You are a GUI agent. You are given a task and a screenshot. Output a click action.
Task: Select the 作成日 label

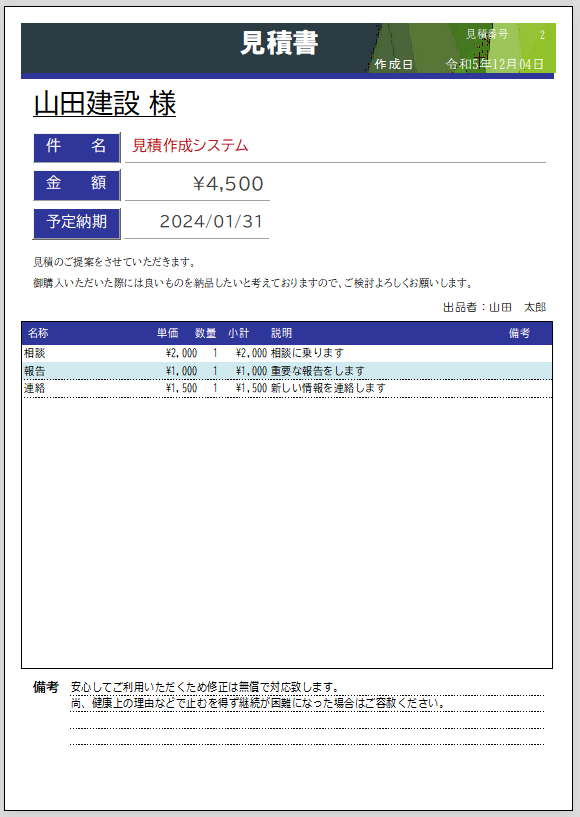tap(393, 64)
